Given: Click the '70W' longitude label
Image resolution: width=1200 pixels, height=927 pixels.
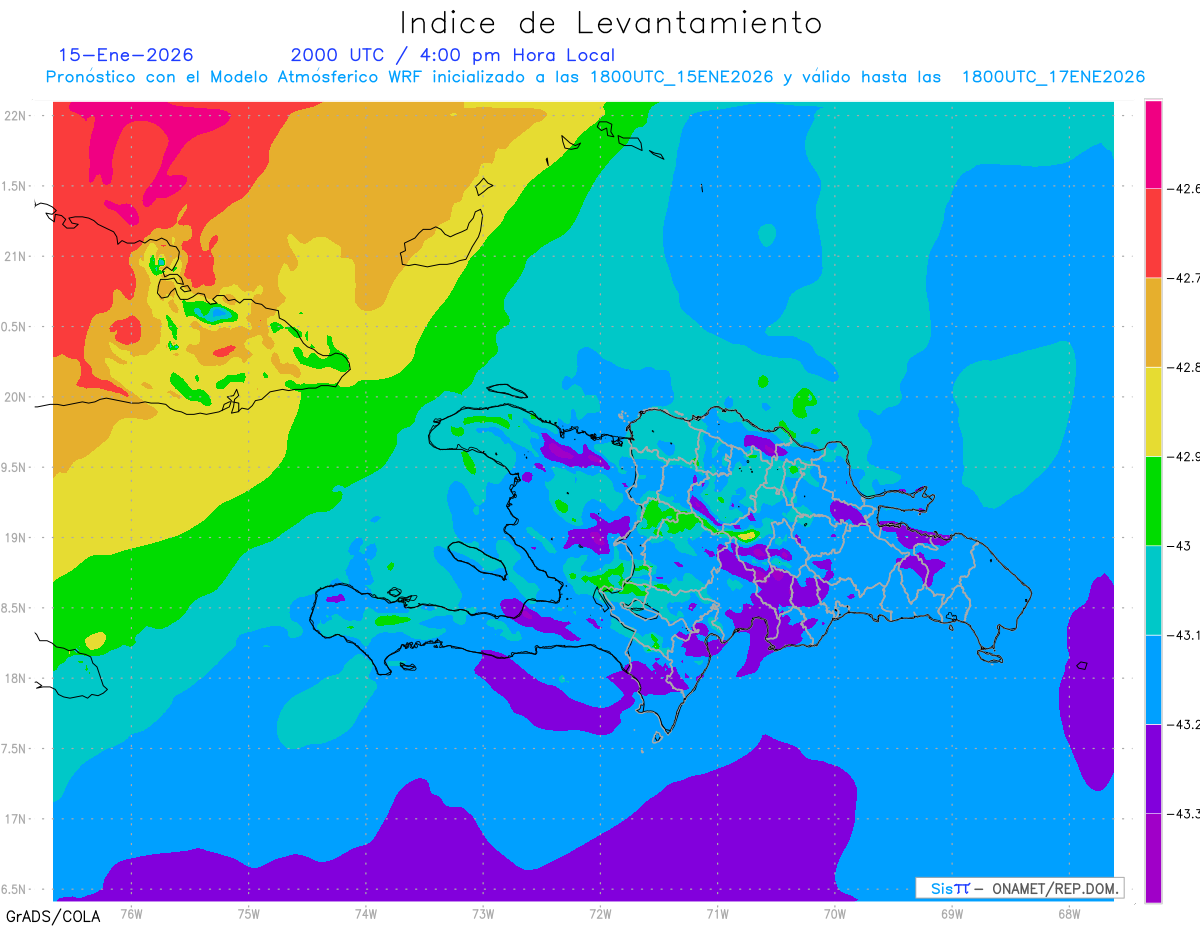Looking at the screenshot, I should tap(834, 913).
